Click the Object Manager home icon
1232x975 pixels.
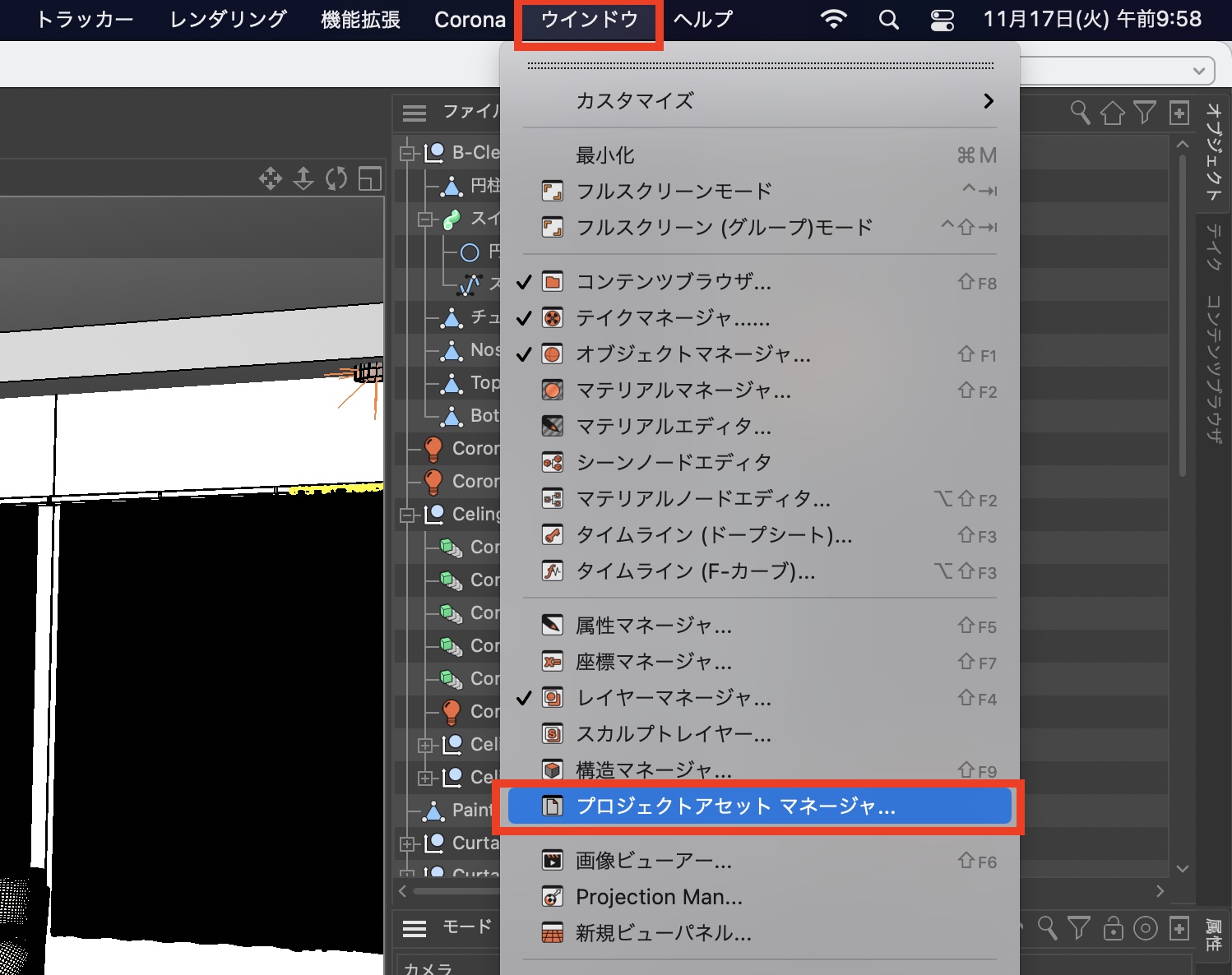pyautogui.click(x=1112, y=113)
